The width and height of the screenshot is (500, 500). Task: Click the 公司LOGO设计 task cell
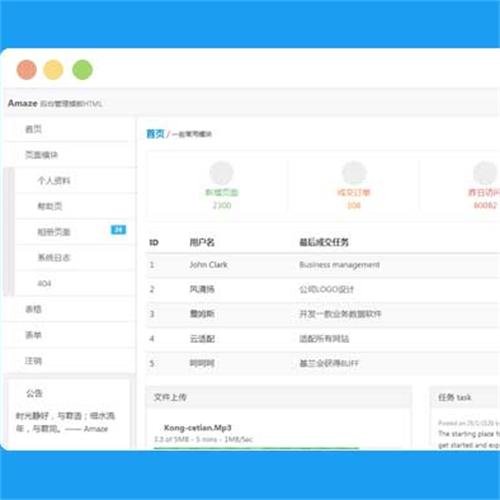[326, 289]
